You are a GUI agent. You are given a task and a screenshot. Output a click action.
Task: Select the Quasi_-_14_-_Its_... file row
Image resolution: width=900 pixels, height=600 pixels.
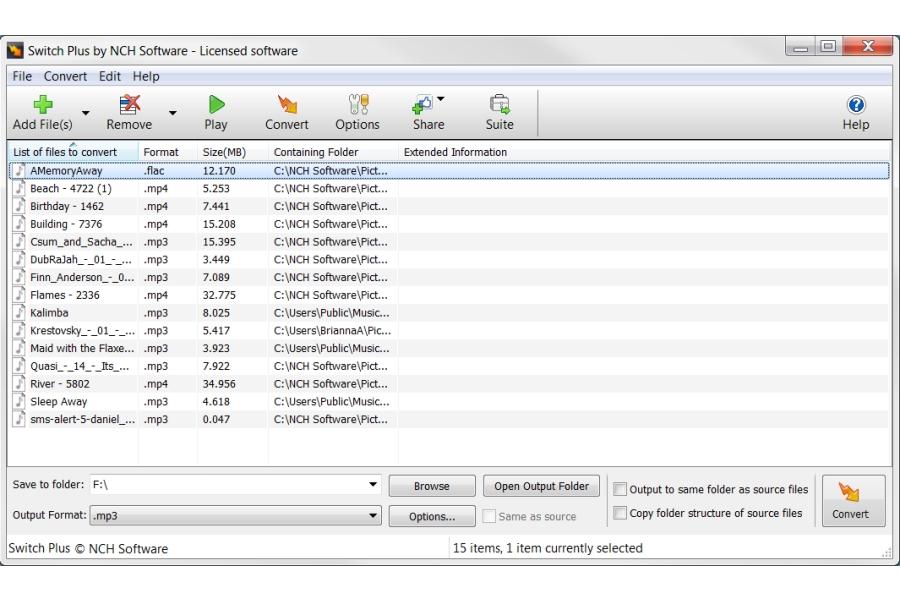click(449, 366)
